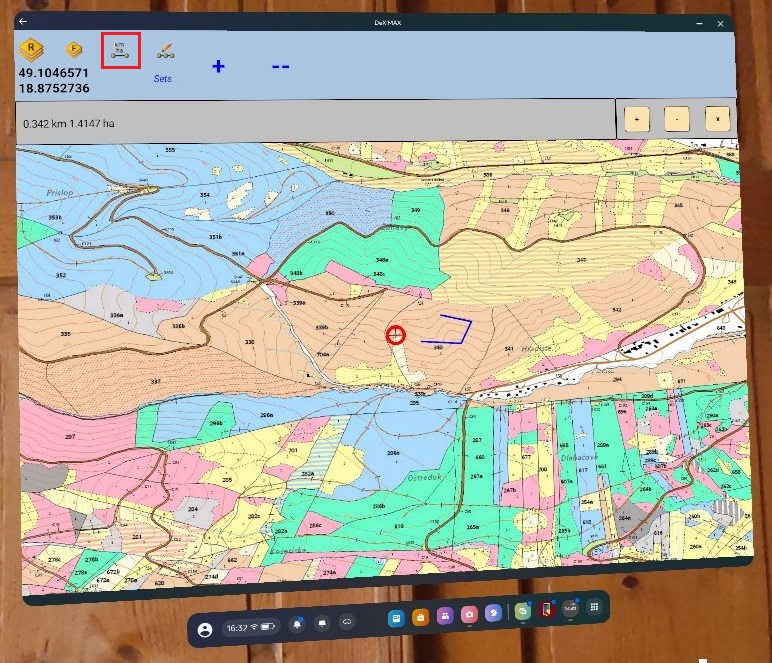772x663 pixels.
Task: Select the pencil line-editing tool
Action: tap(166, 51)
